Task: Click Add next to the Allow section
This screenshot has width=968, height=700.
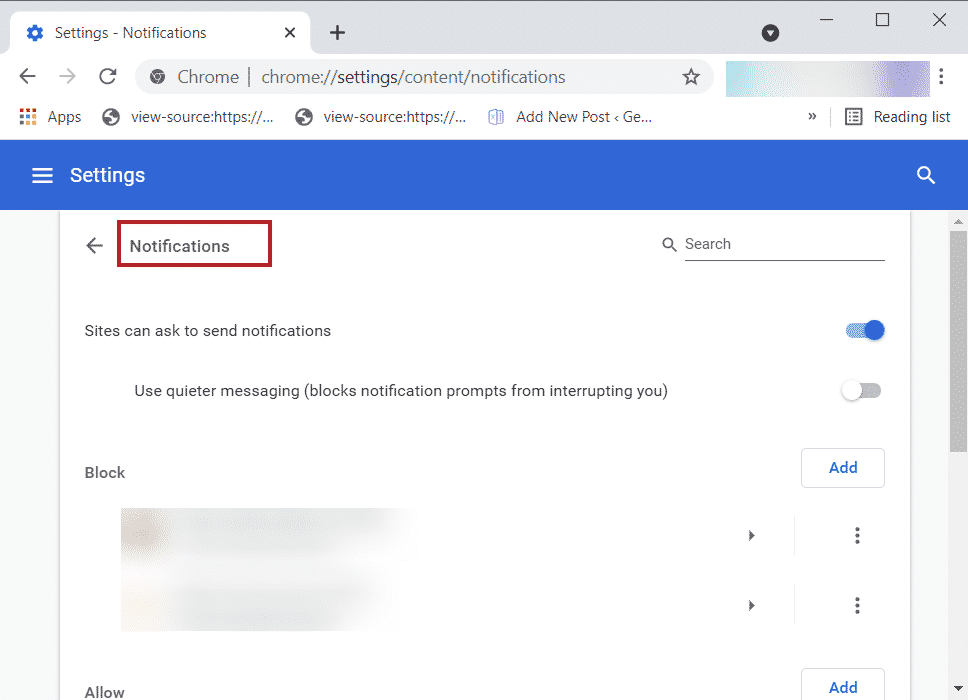Action: (x=842, y=687)
